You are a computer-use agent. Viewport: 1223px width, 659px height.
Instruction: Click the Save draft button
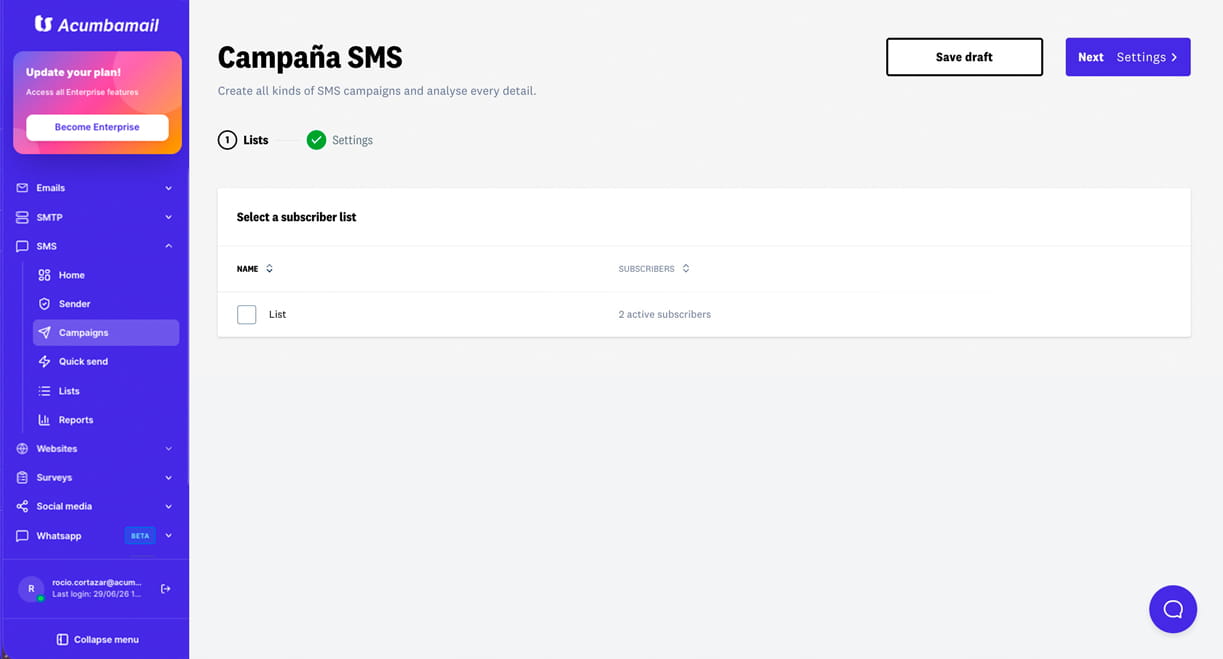[964, 57]
